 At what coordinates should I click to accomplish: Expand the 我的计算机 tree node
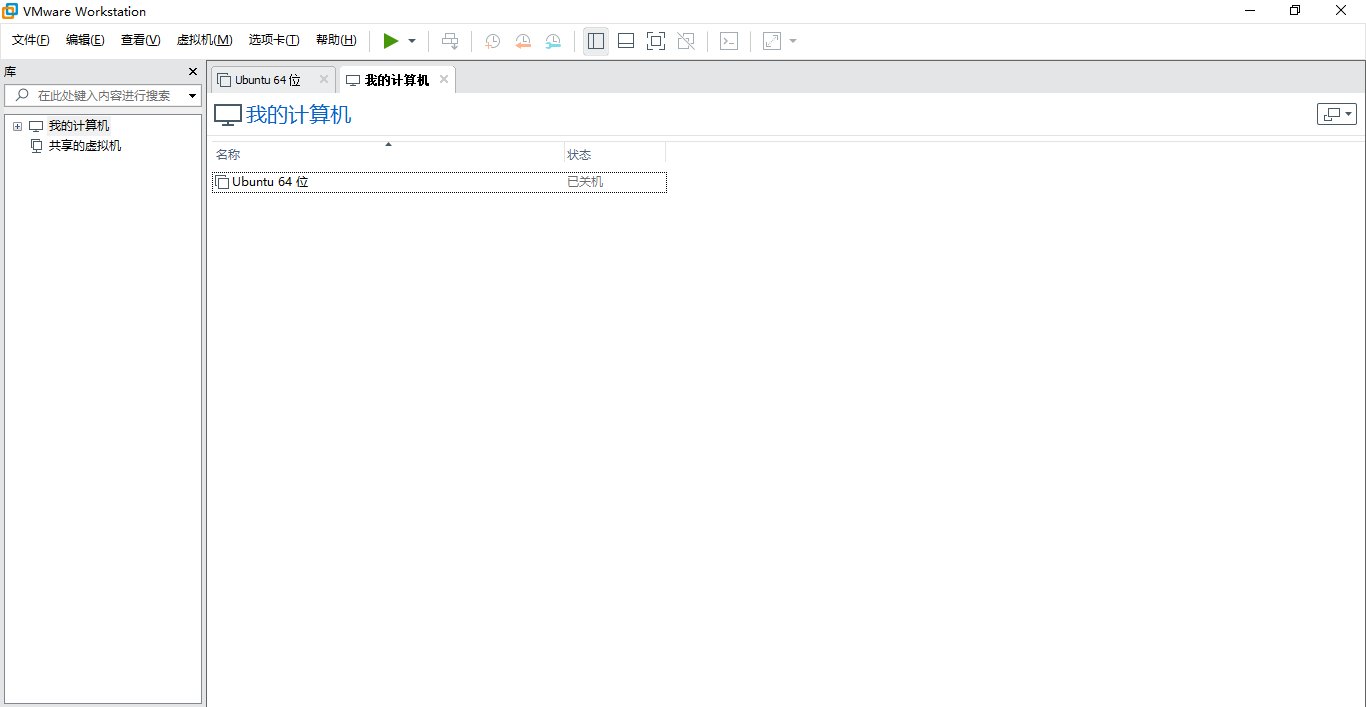(17, 126)
